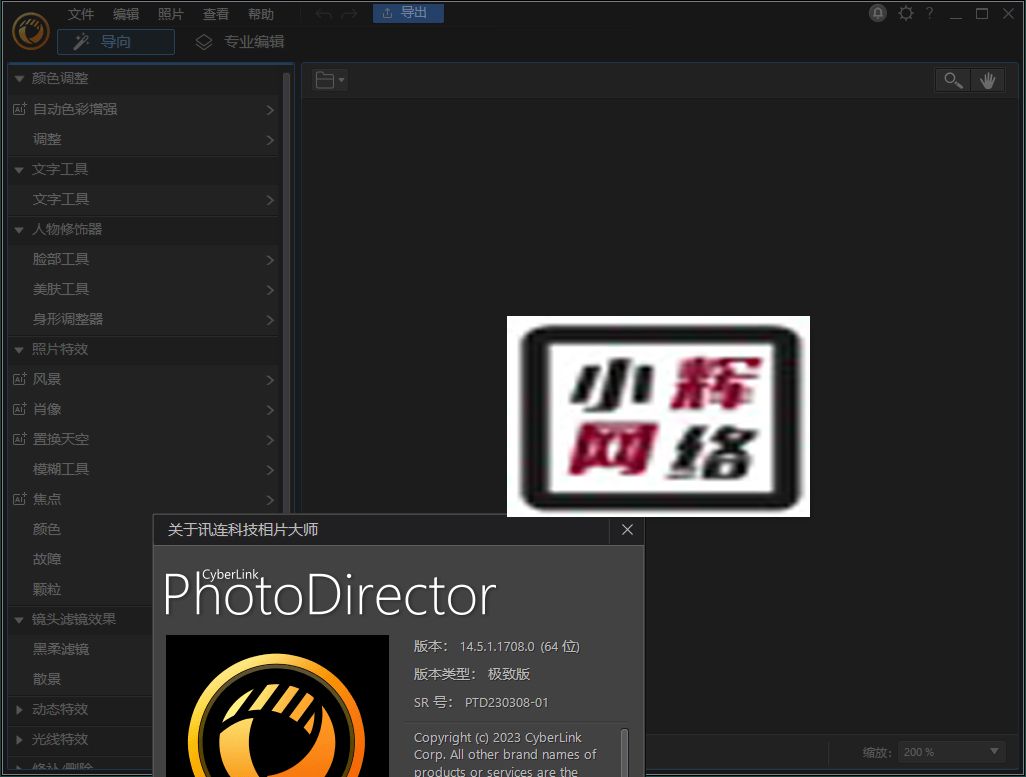Open 自动色彩增强 AI tool
The height and width of the screenshot is (777, 1026).
tap(143, 109)
